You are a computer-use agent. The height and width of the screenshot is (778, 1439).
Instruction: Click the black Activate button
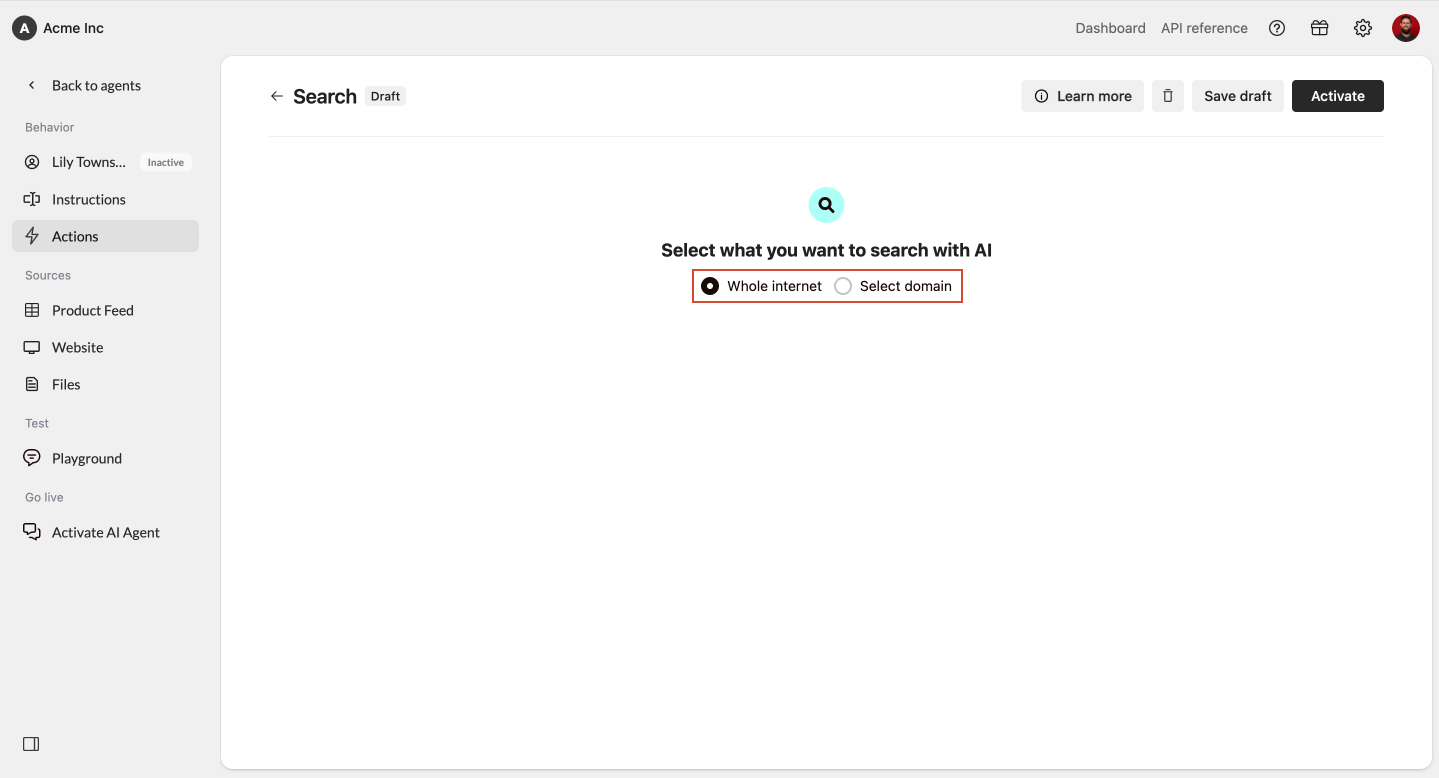(x=1338, y=96)
